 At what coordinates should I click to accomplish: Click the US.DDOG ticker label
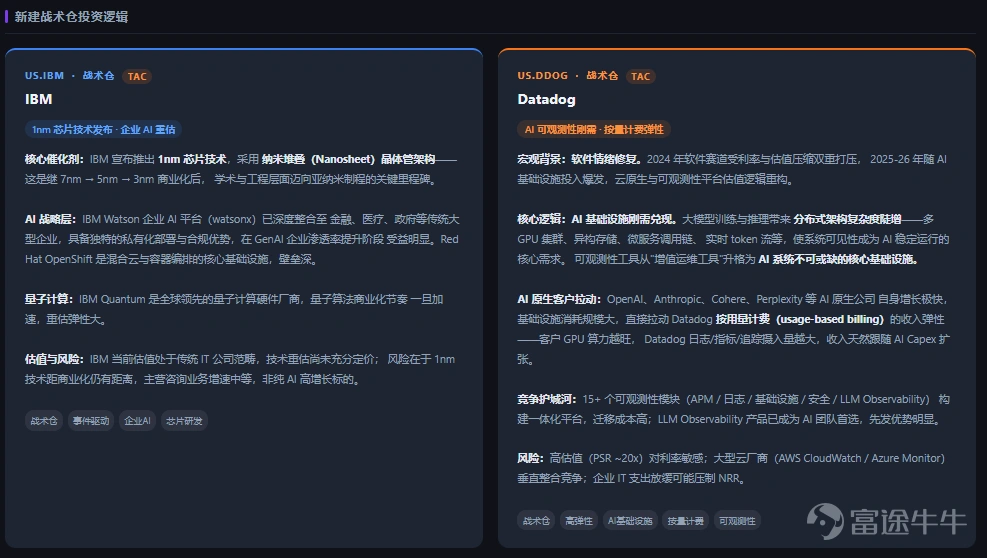tap(543, 76)
